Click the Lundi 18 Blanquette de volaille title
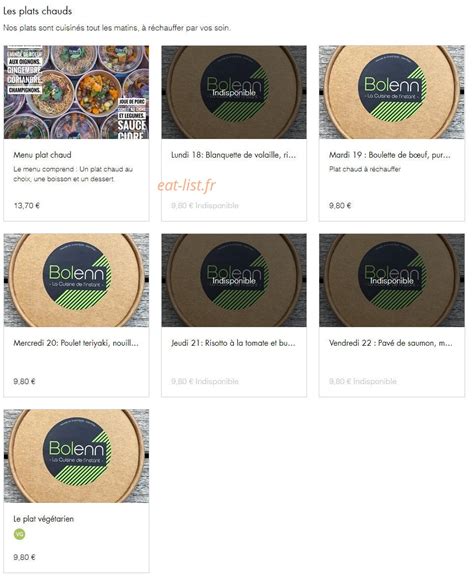The width and height of the screenshot is (474, 580). 233,155
